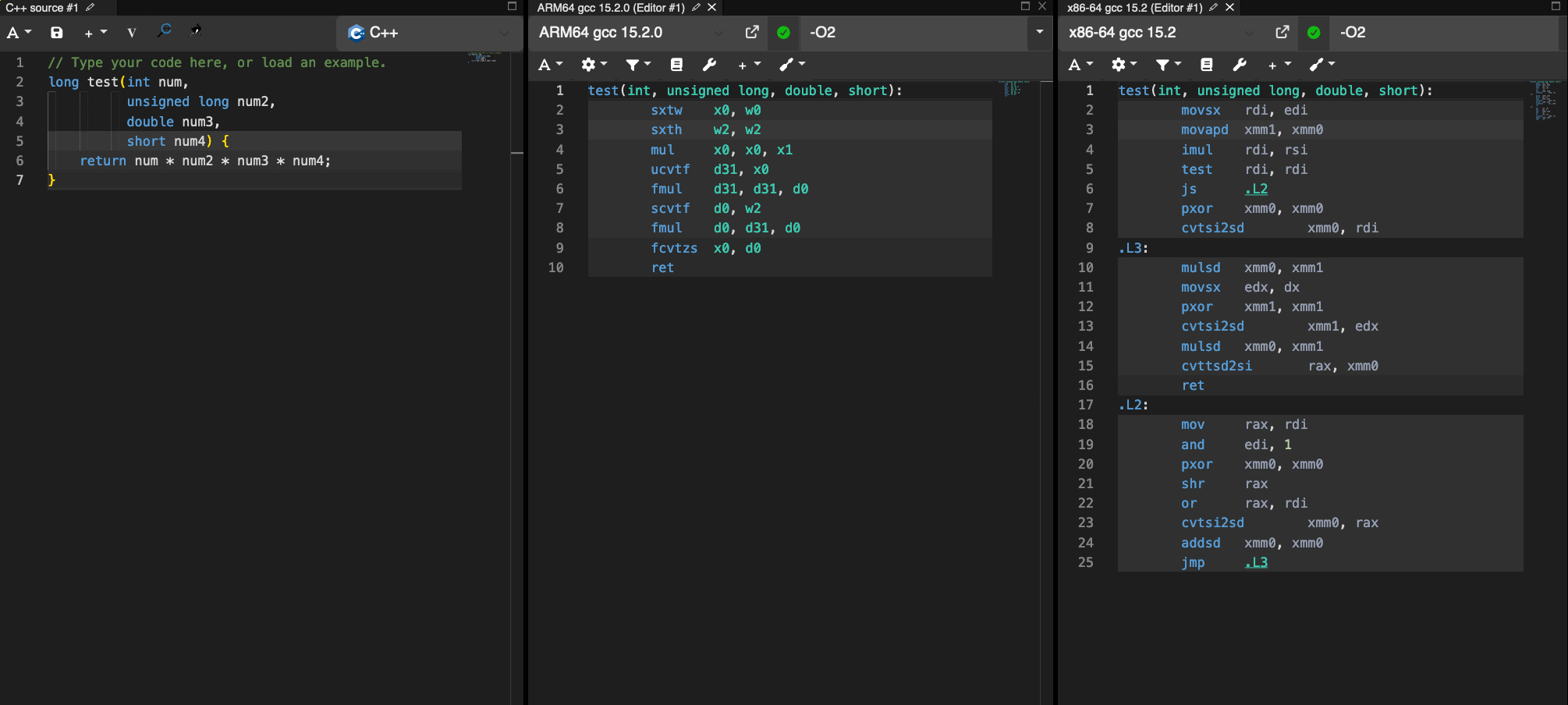Open the ARM64 gcc 15.2.0 compiler picker
The width and height of the screenshot is (1568, 705).
(x=631, y=33)
